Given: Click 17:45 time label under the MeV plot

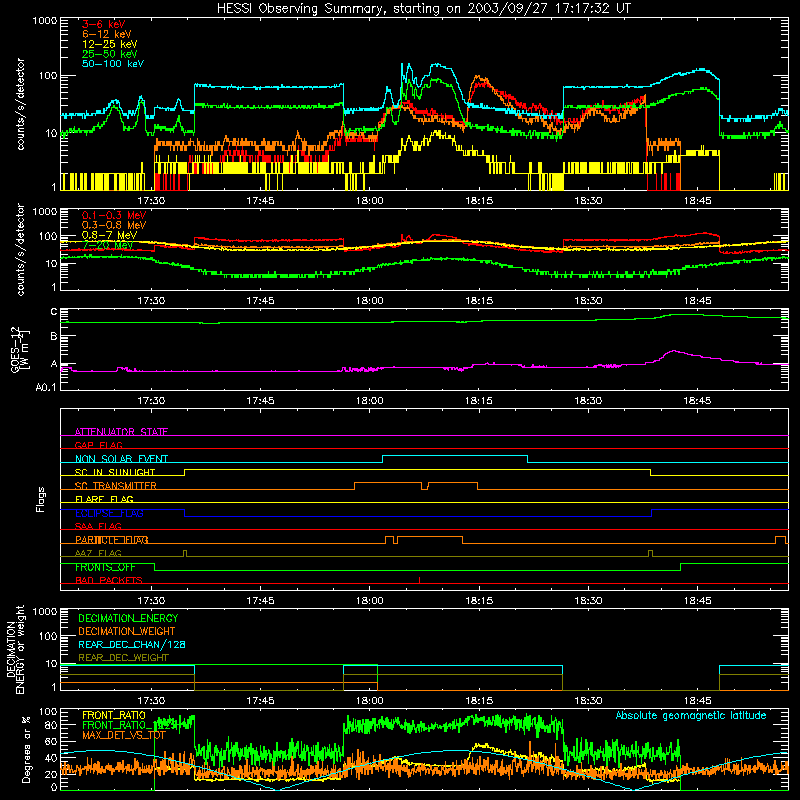Looking at the screenshot, I should [260, 301].
